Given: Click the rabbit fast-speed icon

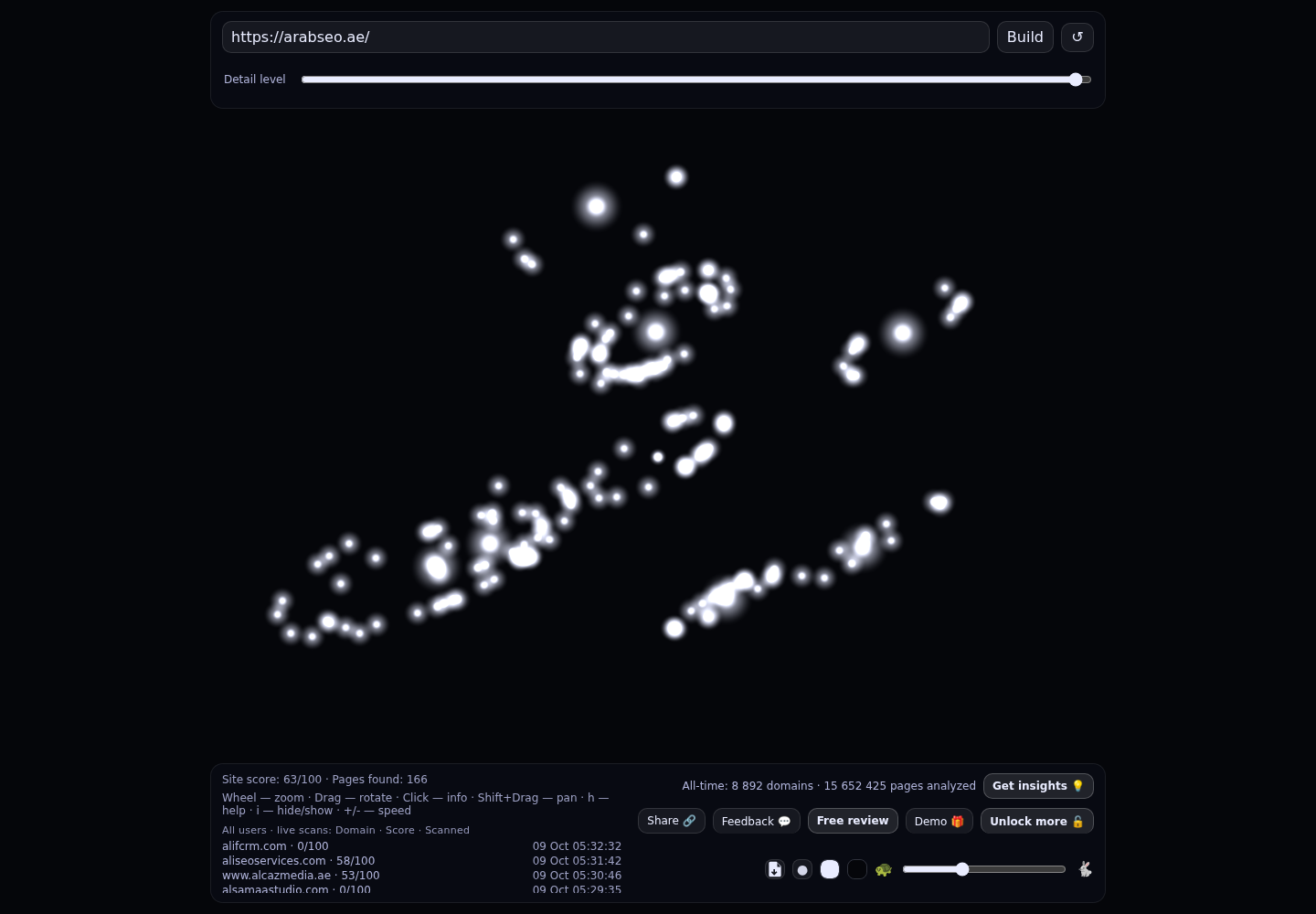Looking at the screenshot, I should 1085,869.
